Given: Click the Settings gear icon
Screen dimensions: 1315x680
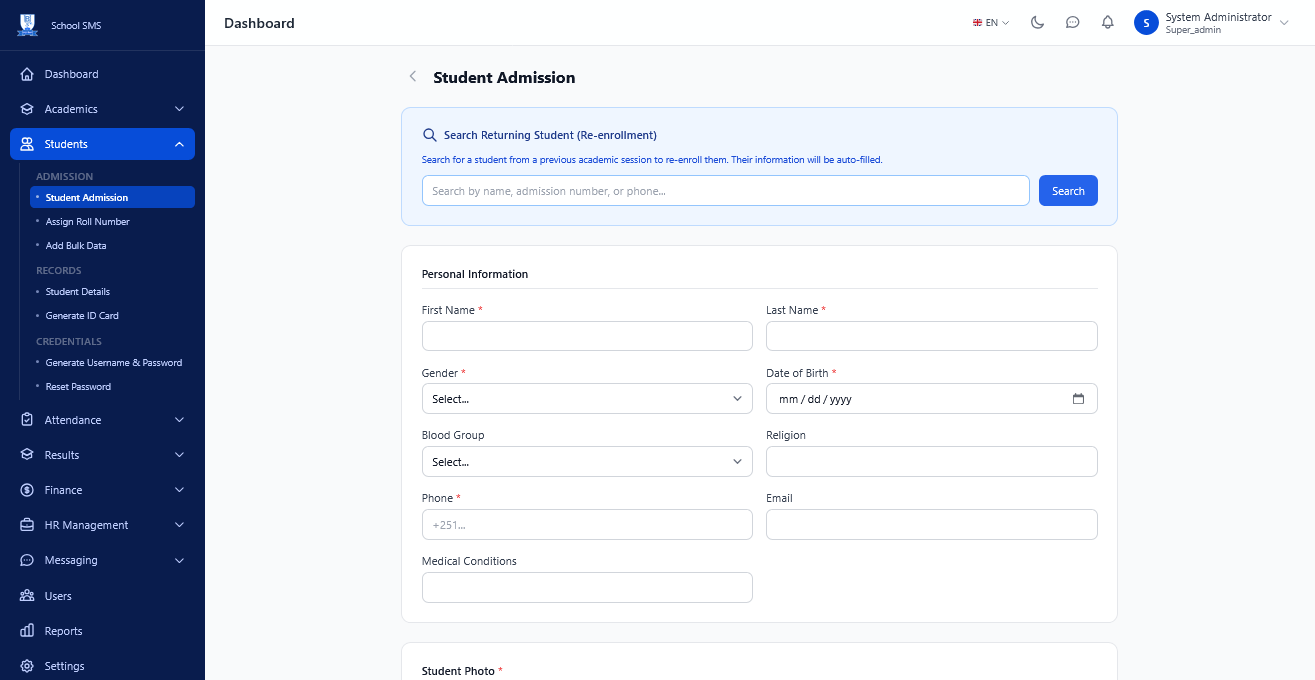Looking at the screenshot, I should pos(27,666).
